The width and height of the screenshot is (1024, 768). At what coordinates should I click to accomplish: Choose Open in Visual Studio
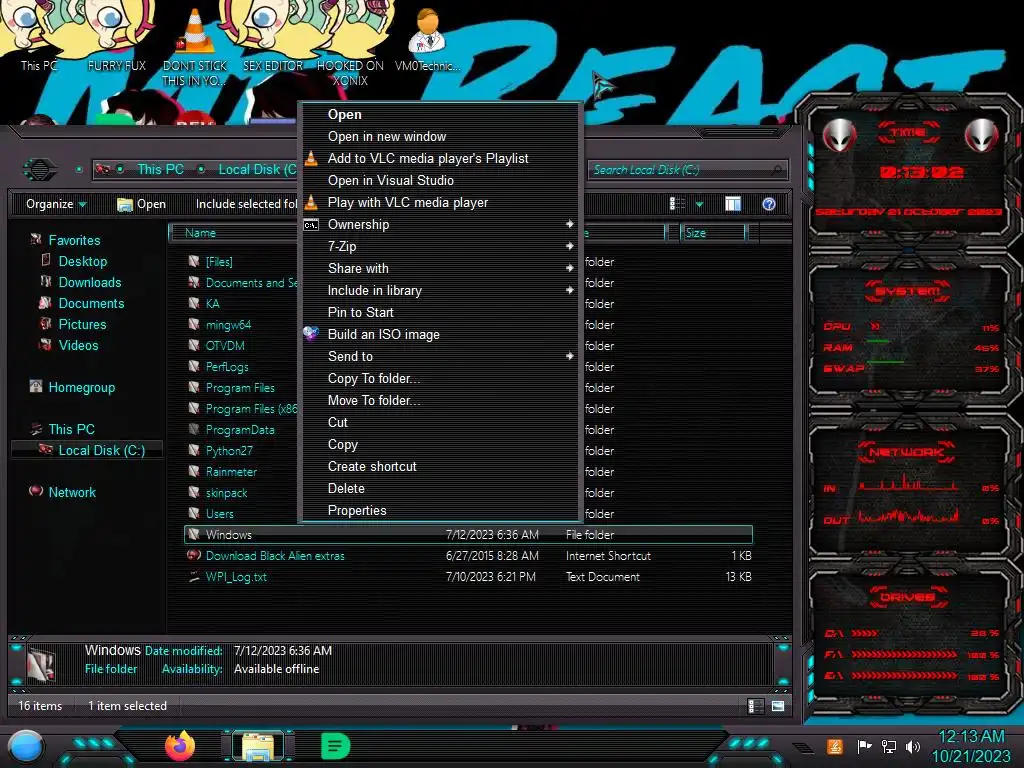coord(440,180)
